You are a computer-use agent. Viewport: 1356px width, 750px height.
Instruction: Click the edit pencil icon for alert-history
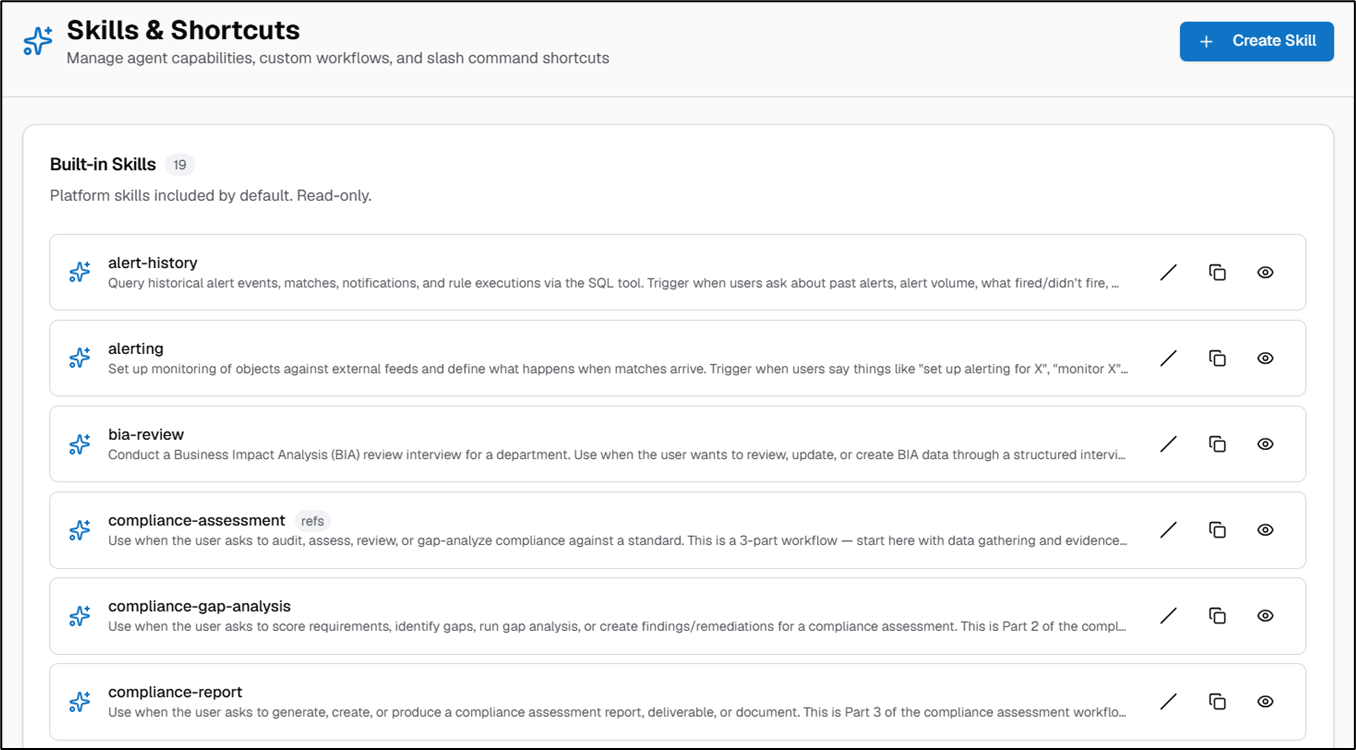click(1168, 272)
